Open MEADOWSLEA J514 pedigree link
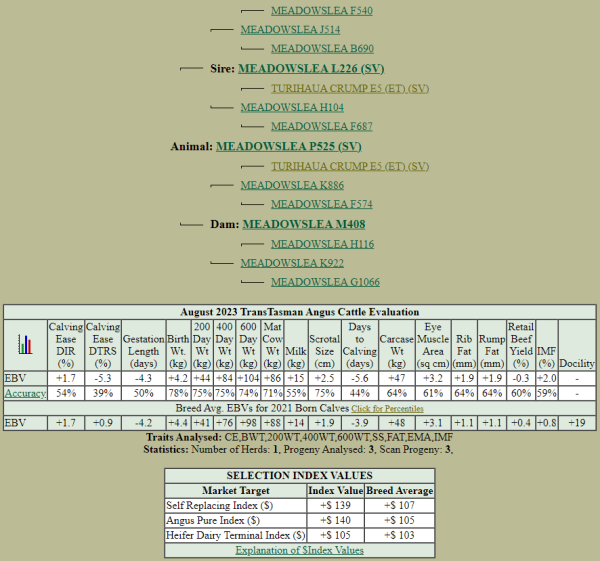This screenshot has width=600, height=561. pyautogui.click(x=290, y=29)
